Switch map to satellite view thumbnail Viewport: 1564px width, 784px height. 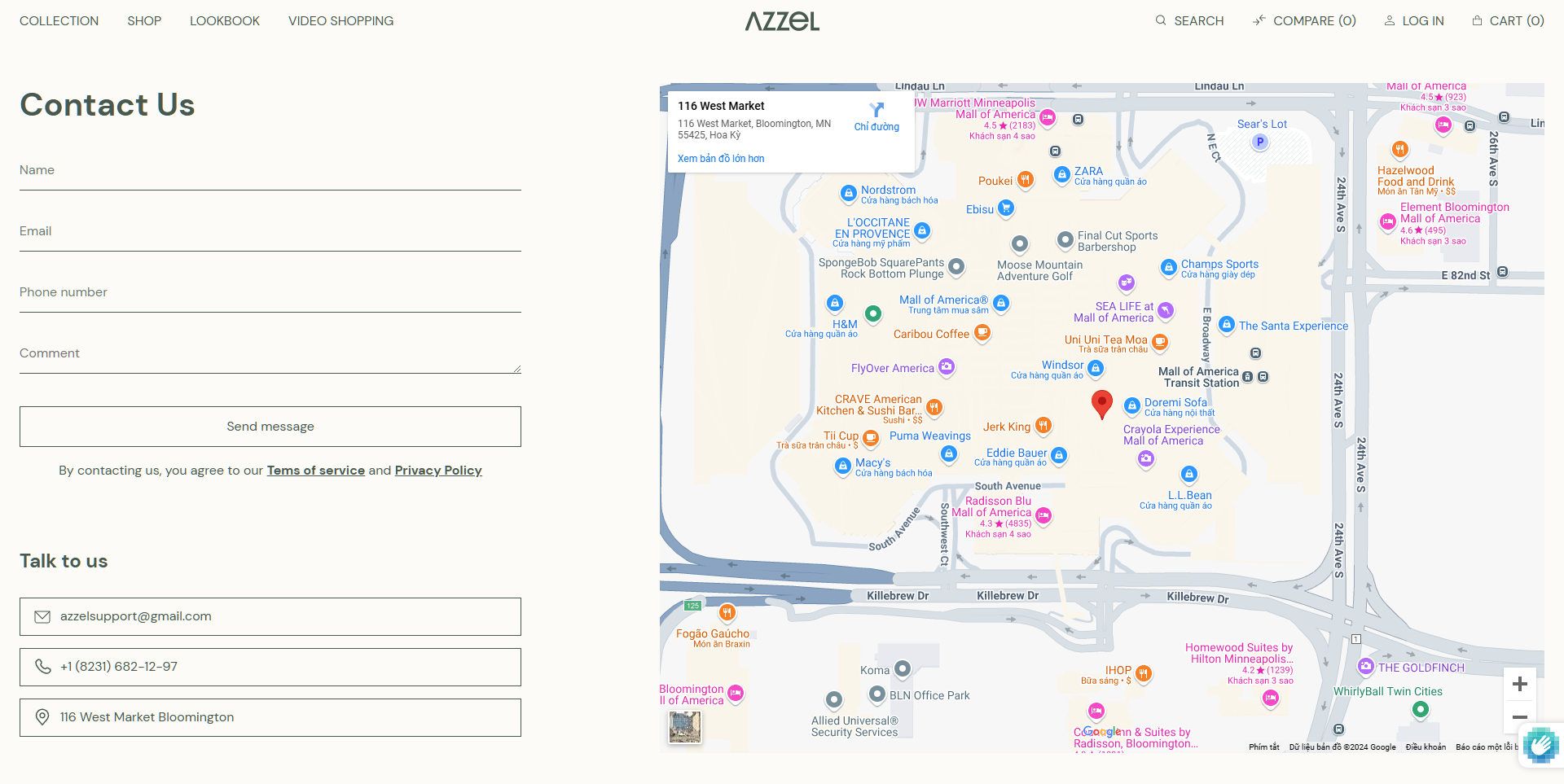tap(685, 727)
